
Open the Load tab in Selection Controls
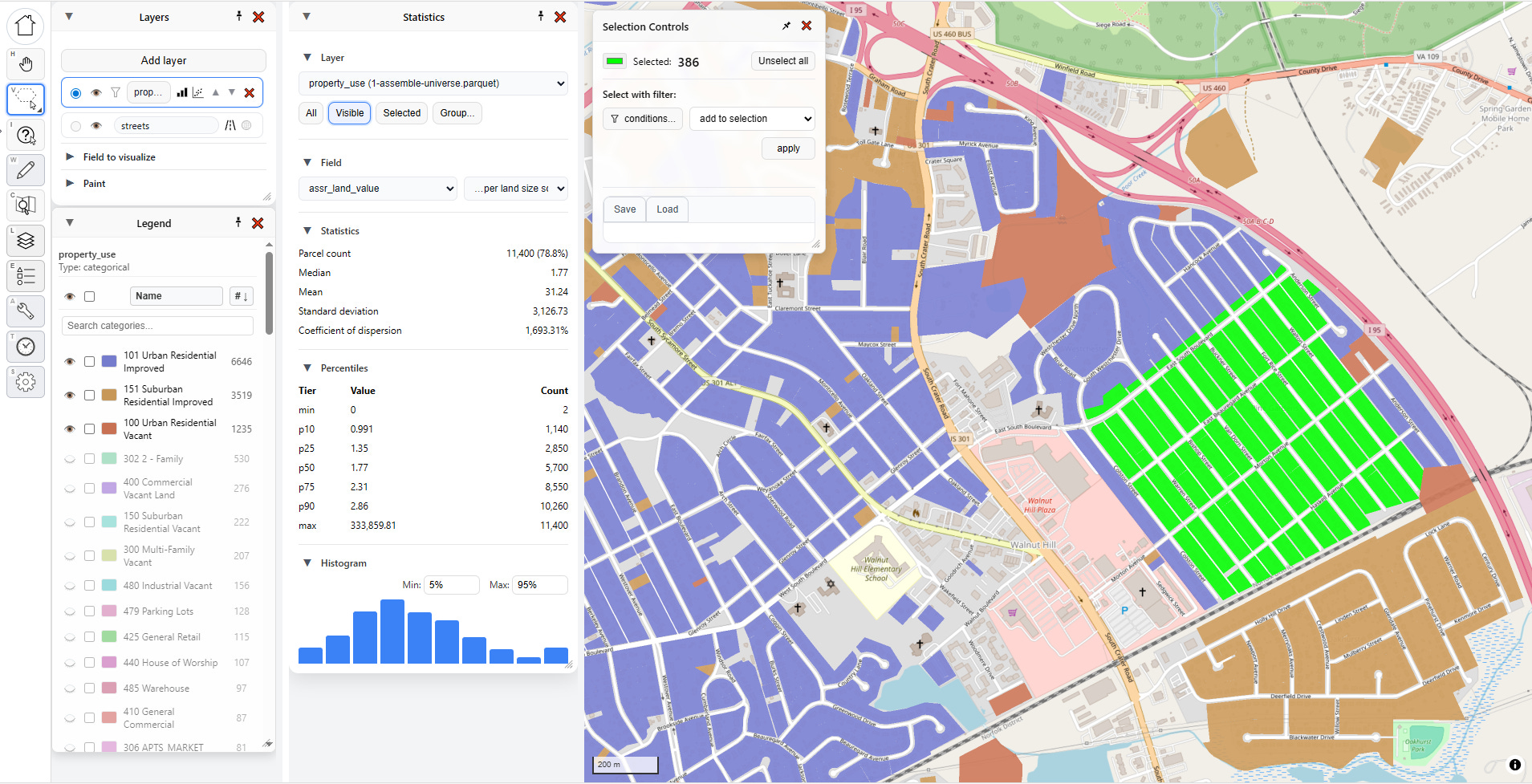[667, 209]
